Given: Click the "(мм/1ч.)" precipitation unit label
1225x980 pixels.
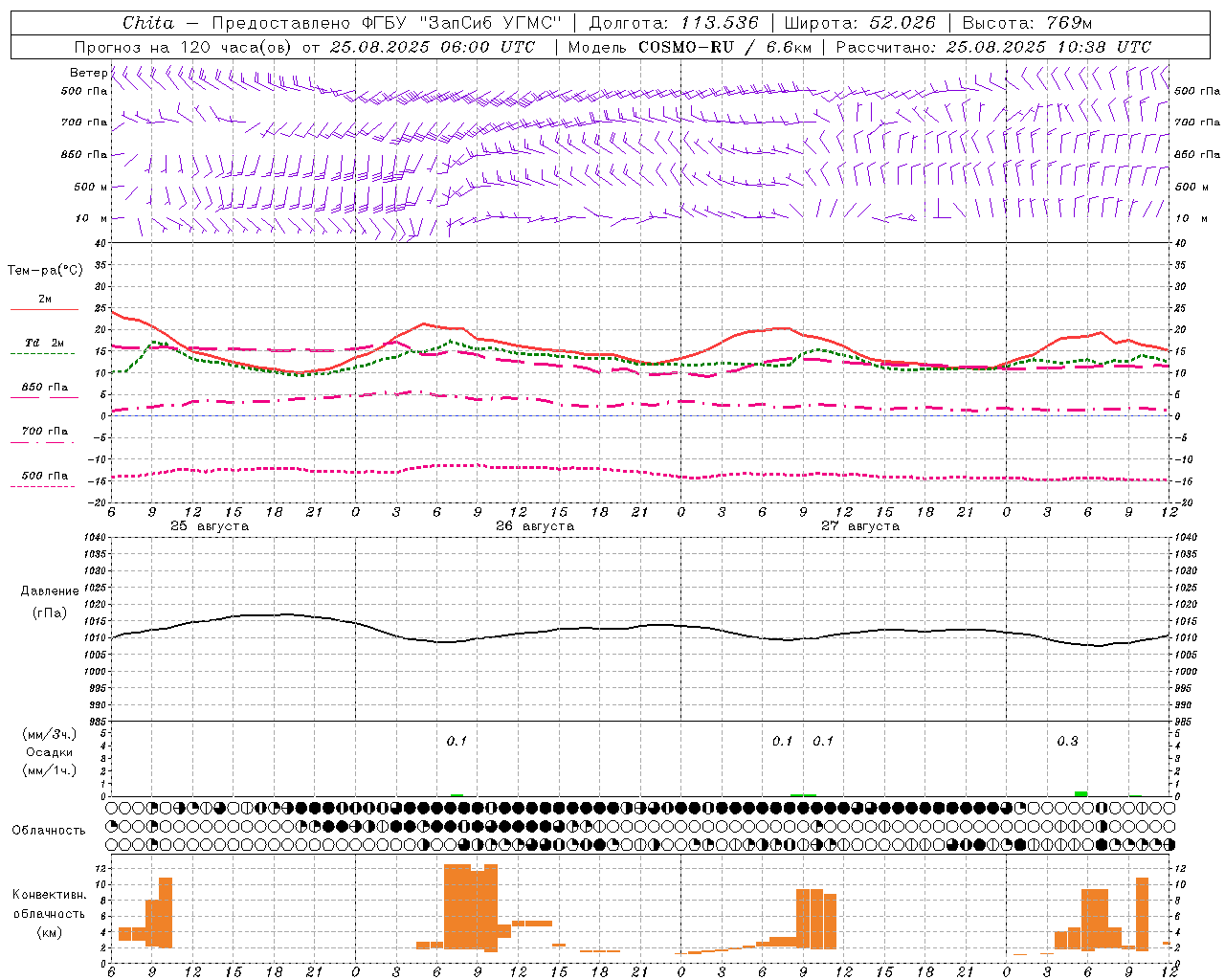Looking at the screenshot, I should tap(50, 770).
